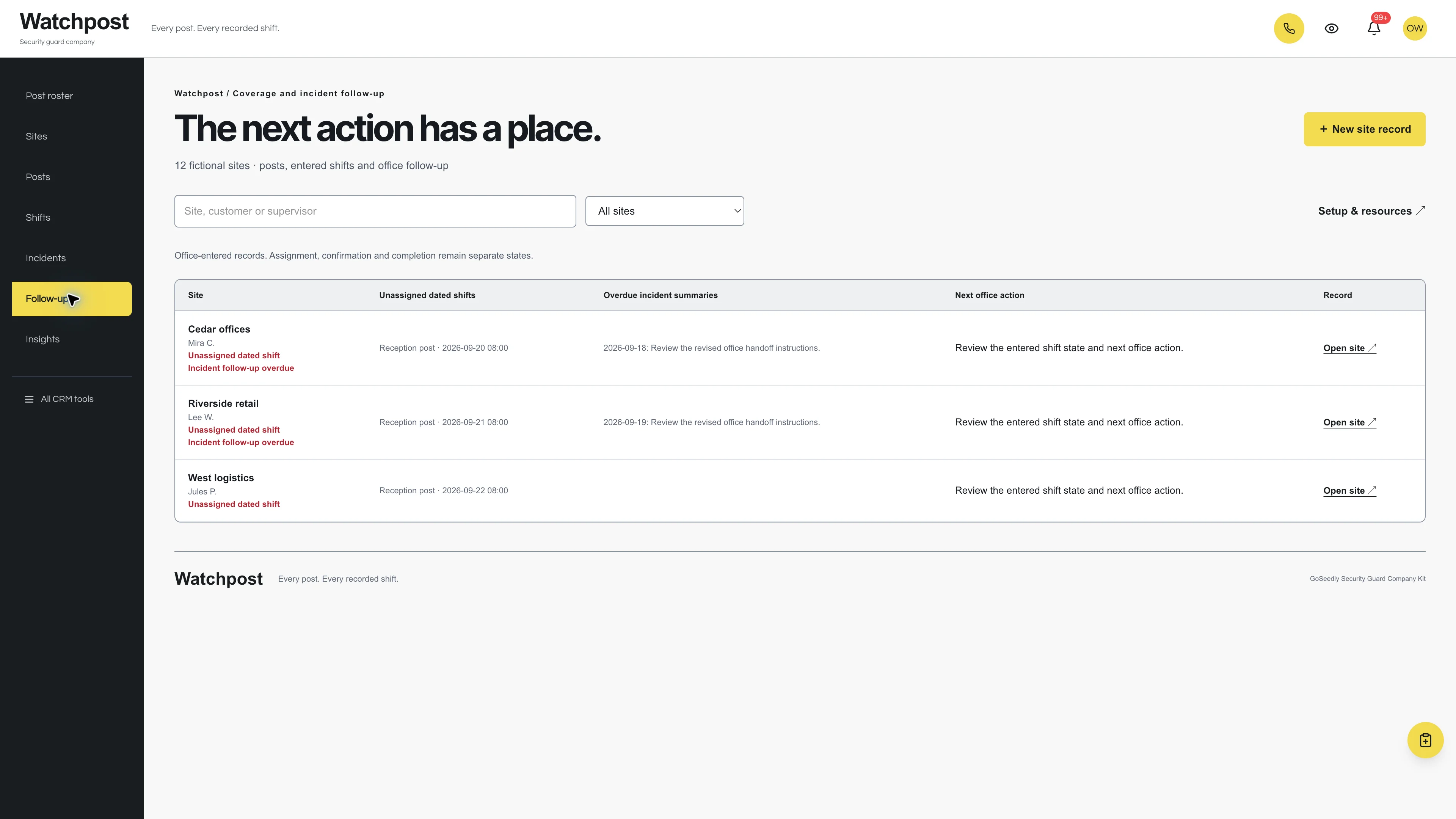The image size is (1456, 819).
Task: Click supervisor name Lee W.
Action: pos(201,417)
